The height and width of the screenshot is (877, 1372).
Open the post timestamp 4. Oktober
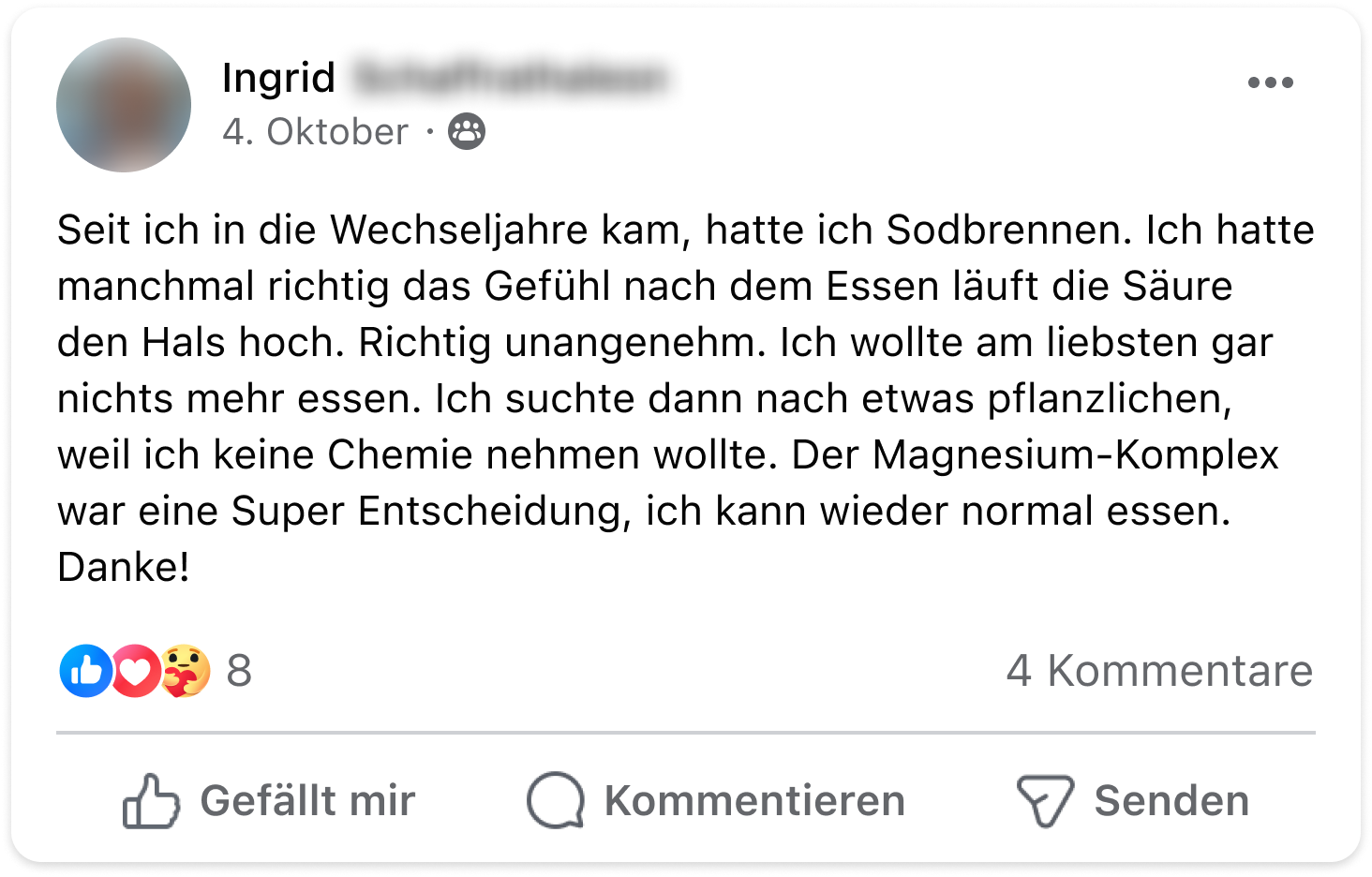tap(315, 132)
